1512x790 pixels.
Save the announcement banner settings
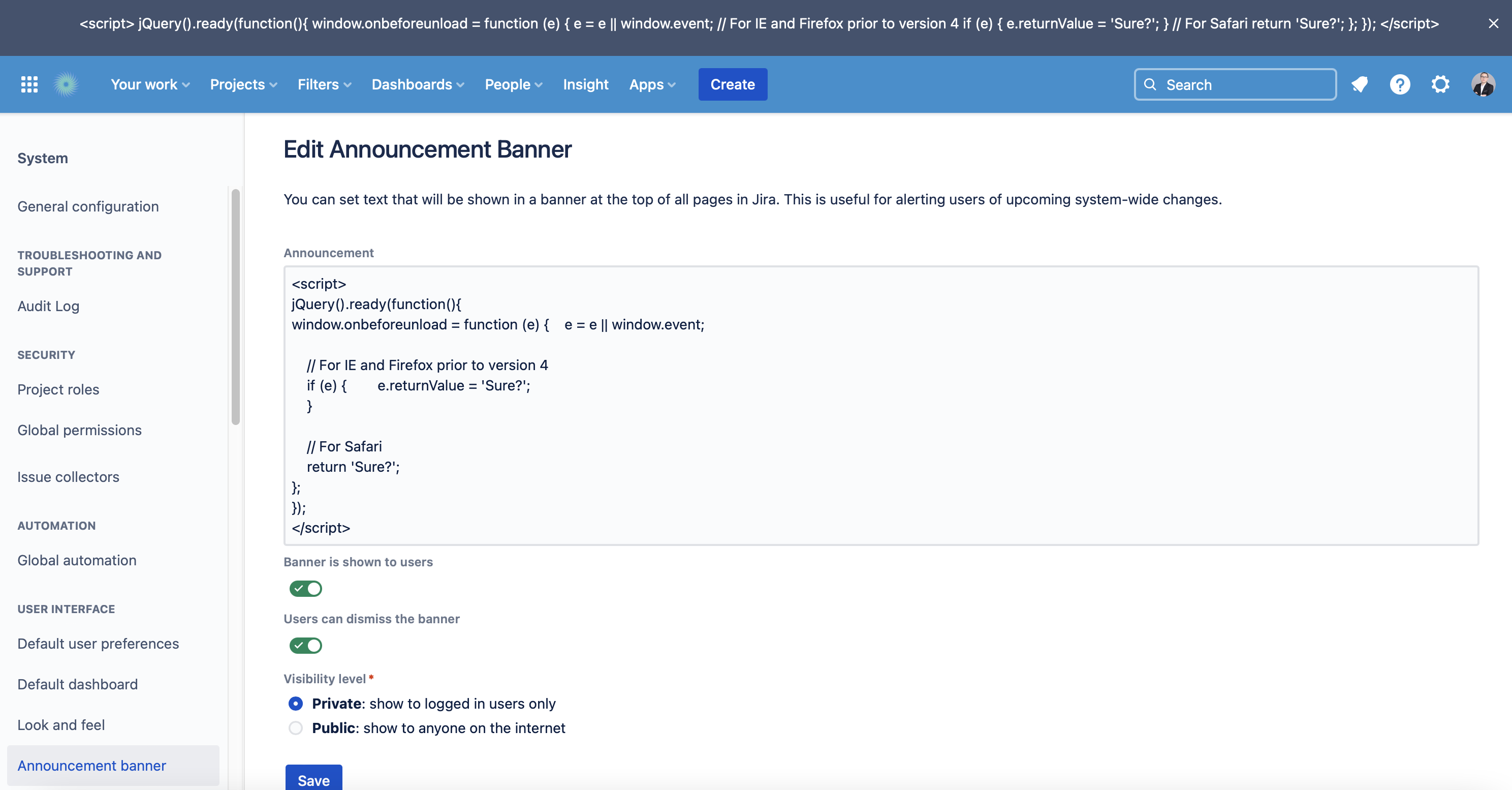point(313,779)
